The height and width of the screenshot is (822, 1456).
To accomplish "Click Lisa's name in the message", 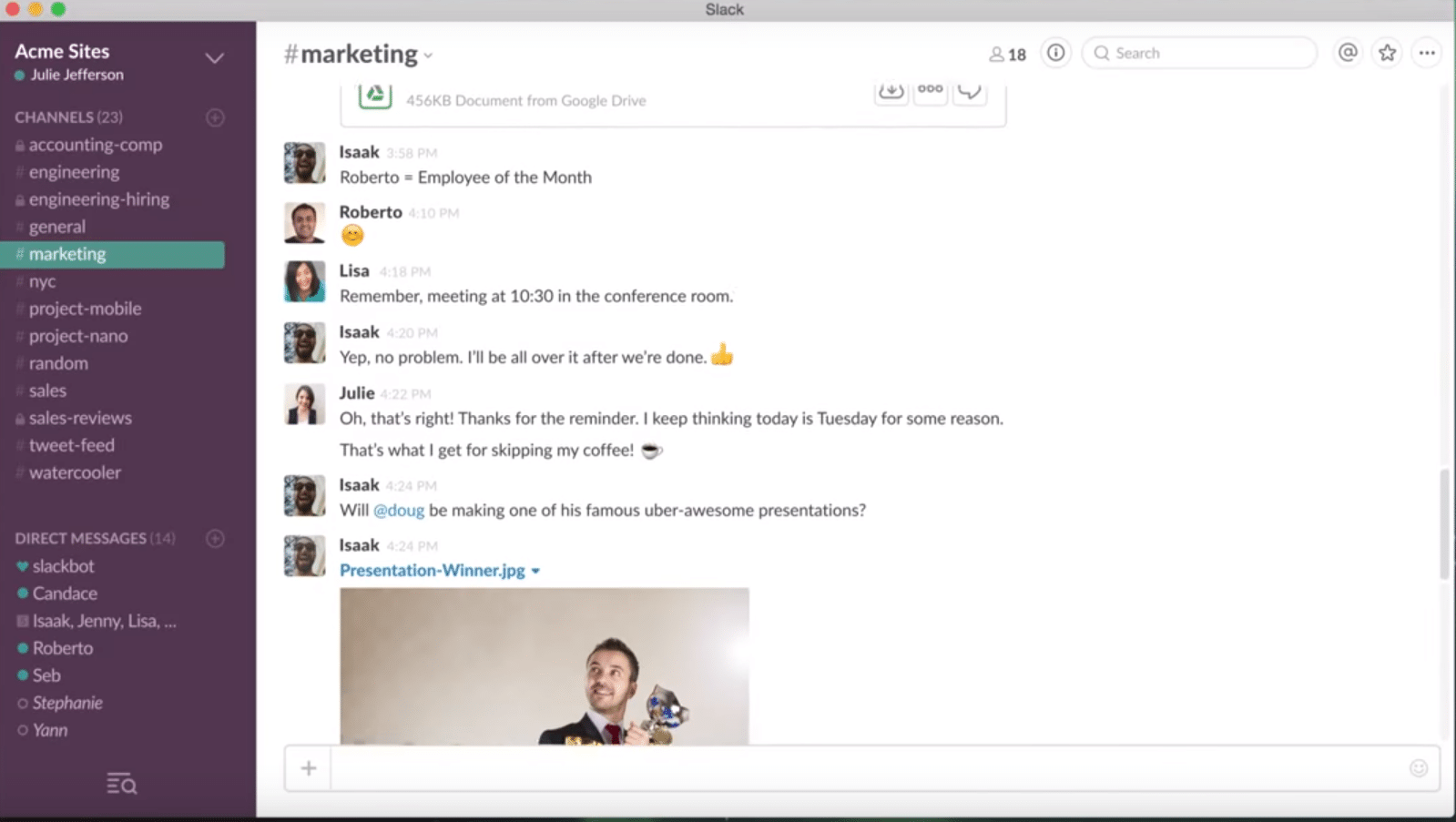I will pos(354,271).
